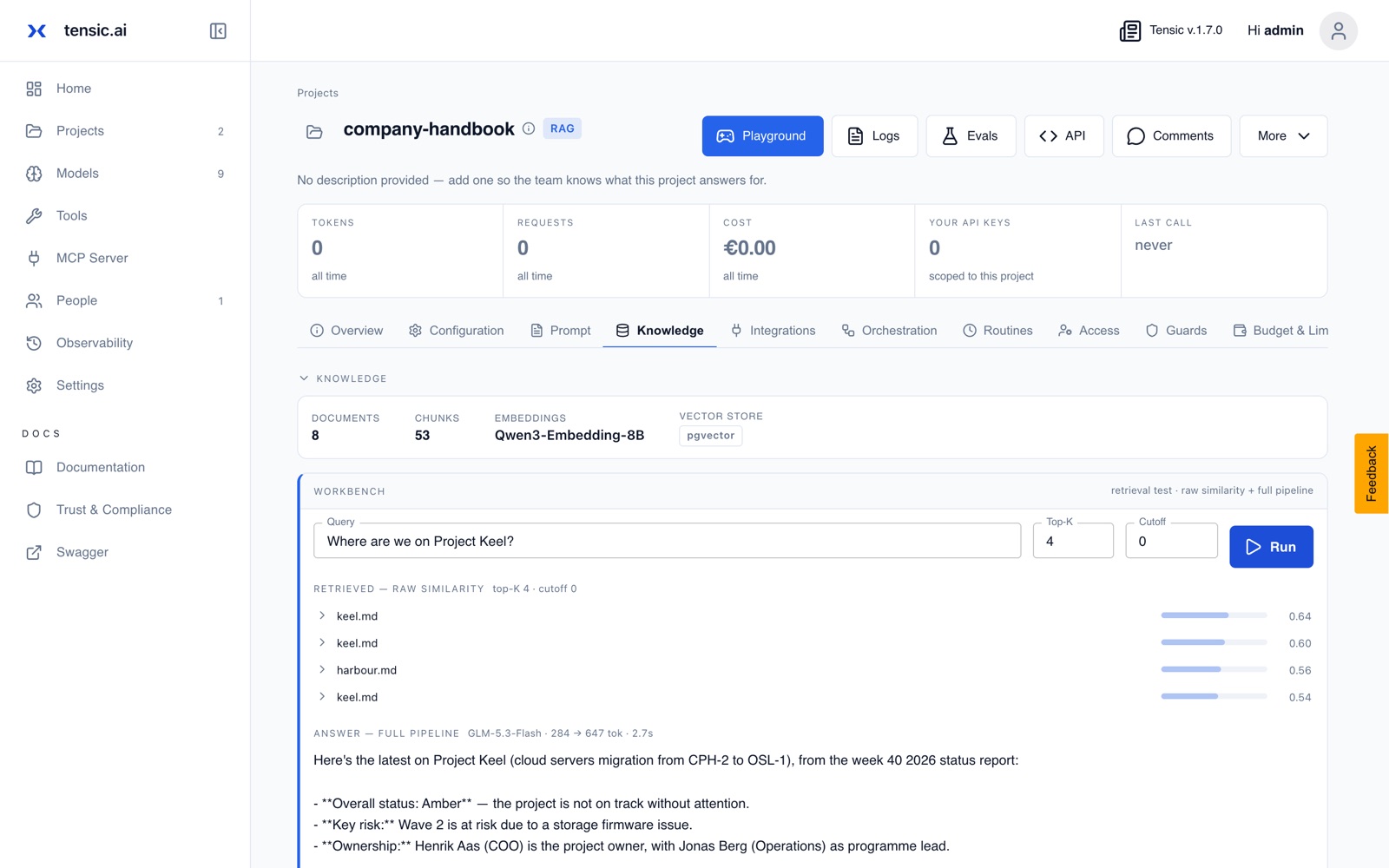This screenshot has height=868, width=1389.
Task: Open the Playground
Action: 762,136
